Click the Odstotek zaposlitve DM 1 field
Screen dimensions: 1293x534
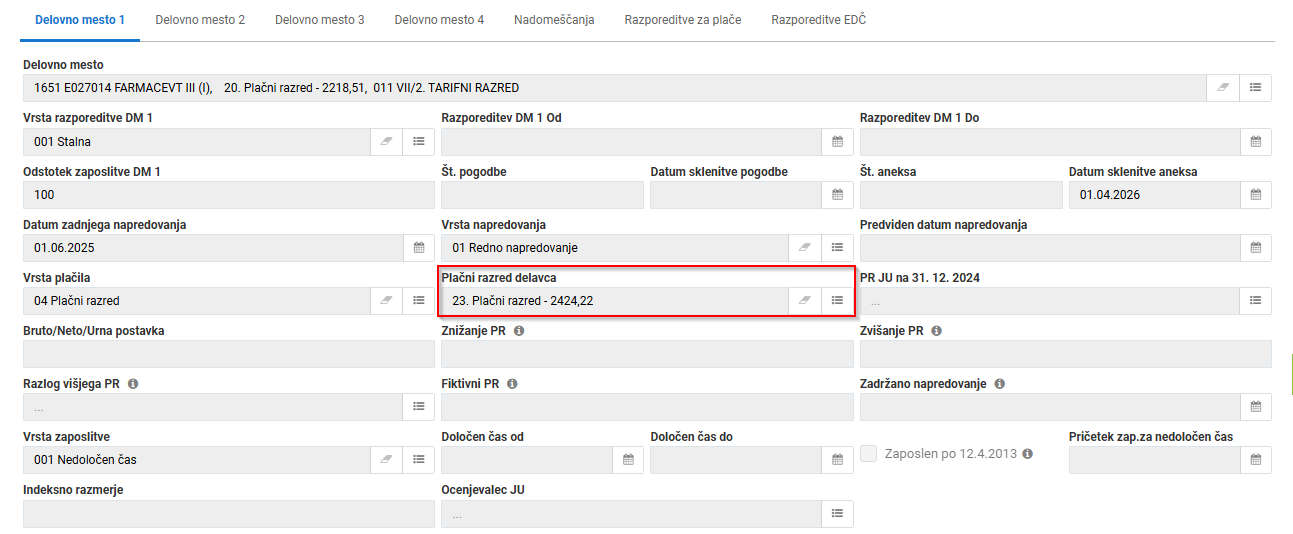click(x=228, y=195)
